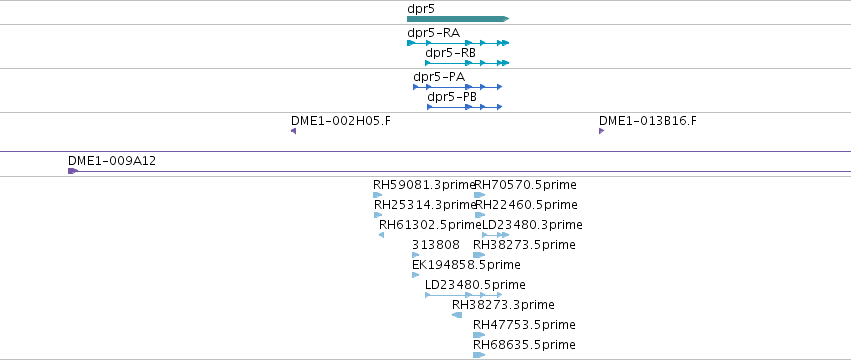Click the RH70570.5prime label
The height and width of the screenshot is (360, 851).
[525, 185]
